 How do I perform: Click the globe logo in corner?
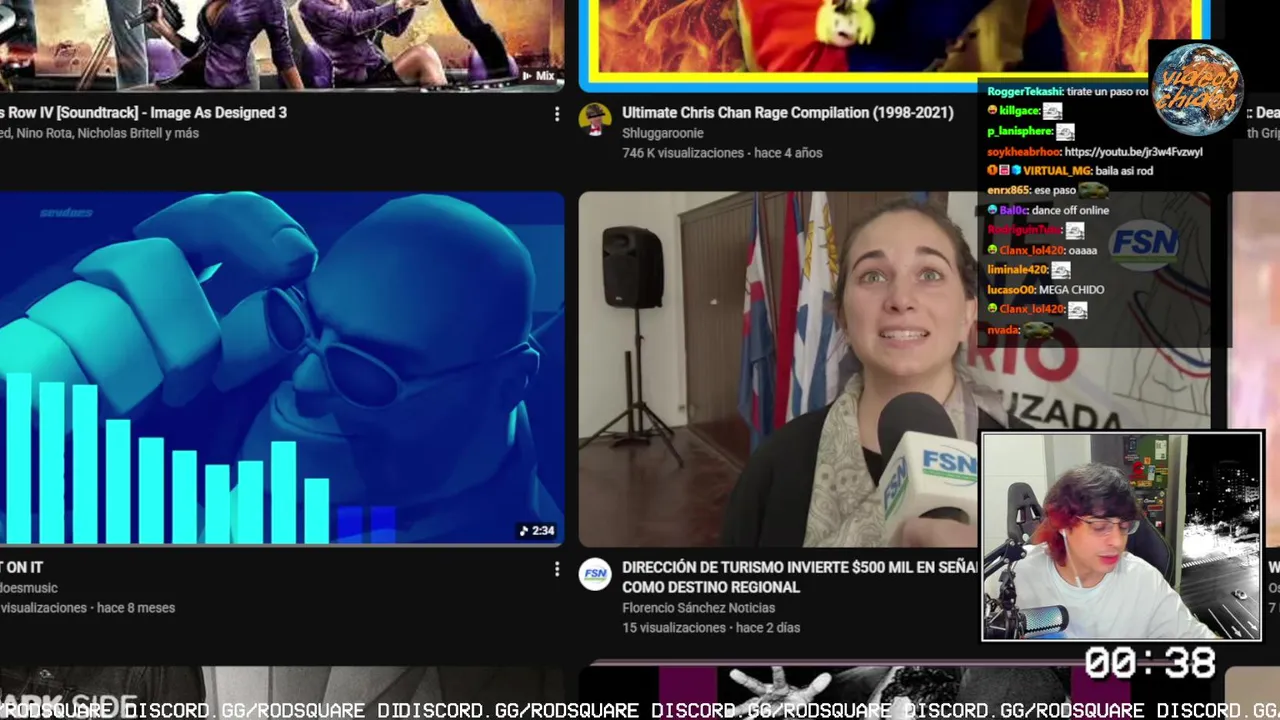tap(1197, 89)
